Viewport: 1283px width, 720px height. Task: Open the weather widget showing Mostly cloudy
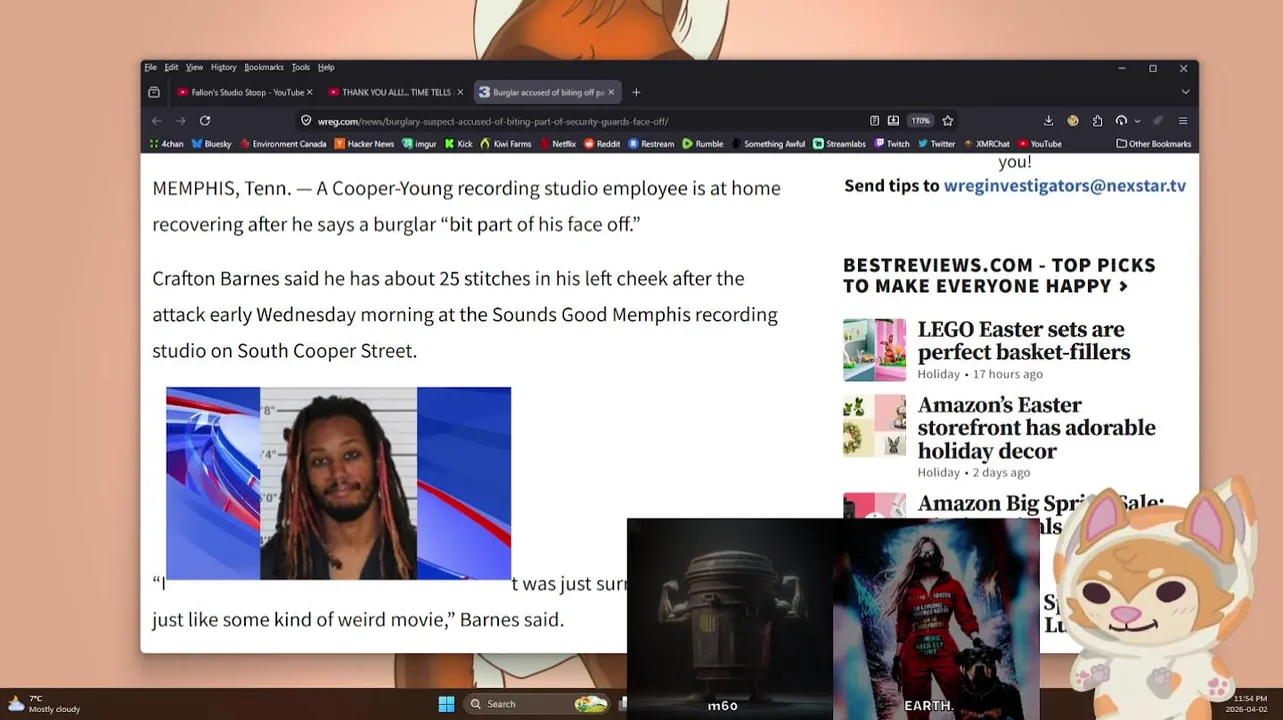tap(45, 704)
